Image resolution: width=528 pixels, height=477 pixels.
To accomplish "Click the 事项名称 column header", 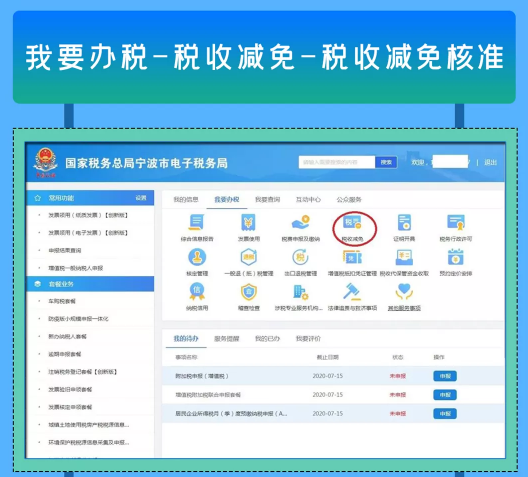I will point(186,357).
